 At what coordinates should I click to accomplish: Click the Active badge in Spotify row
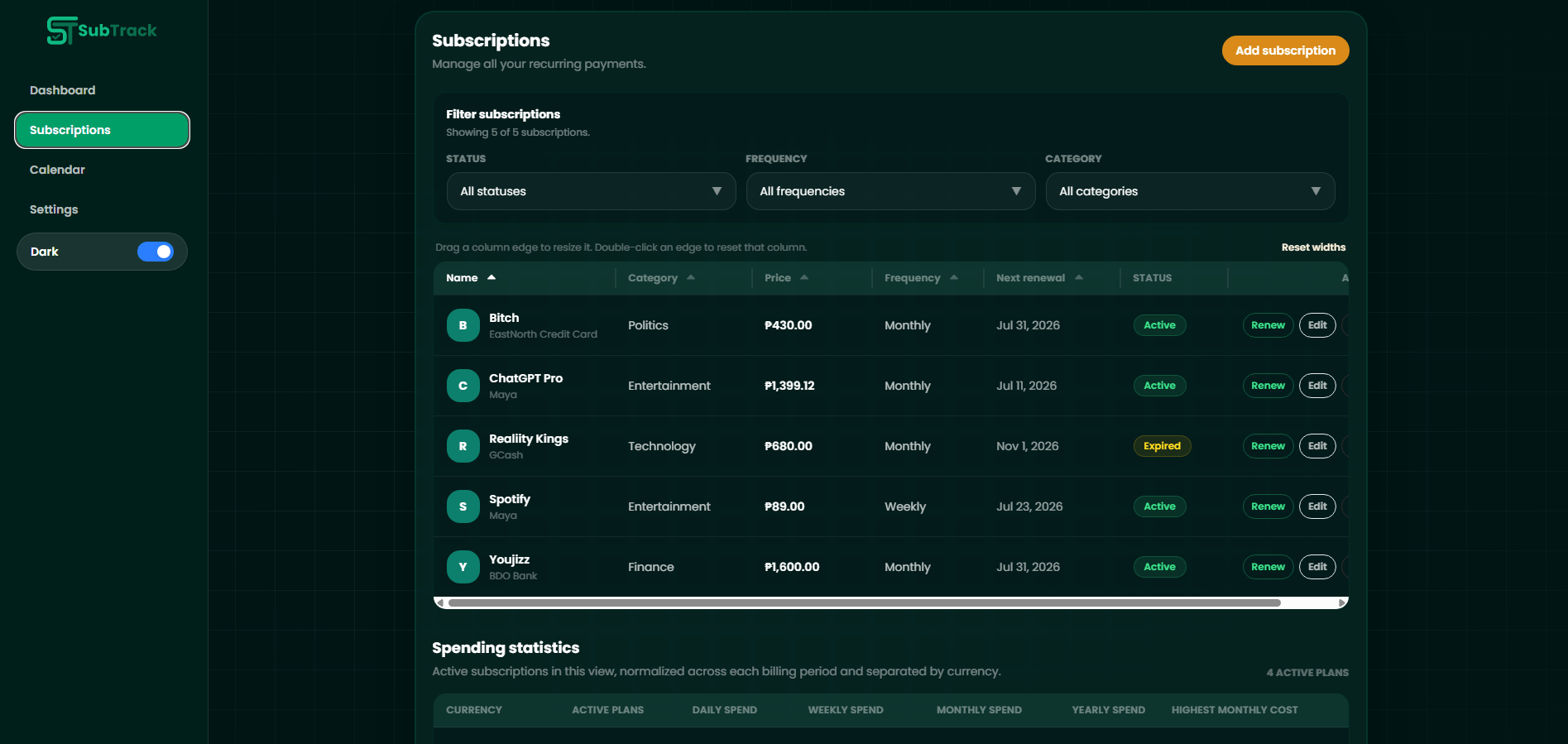1159,506
